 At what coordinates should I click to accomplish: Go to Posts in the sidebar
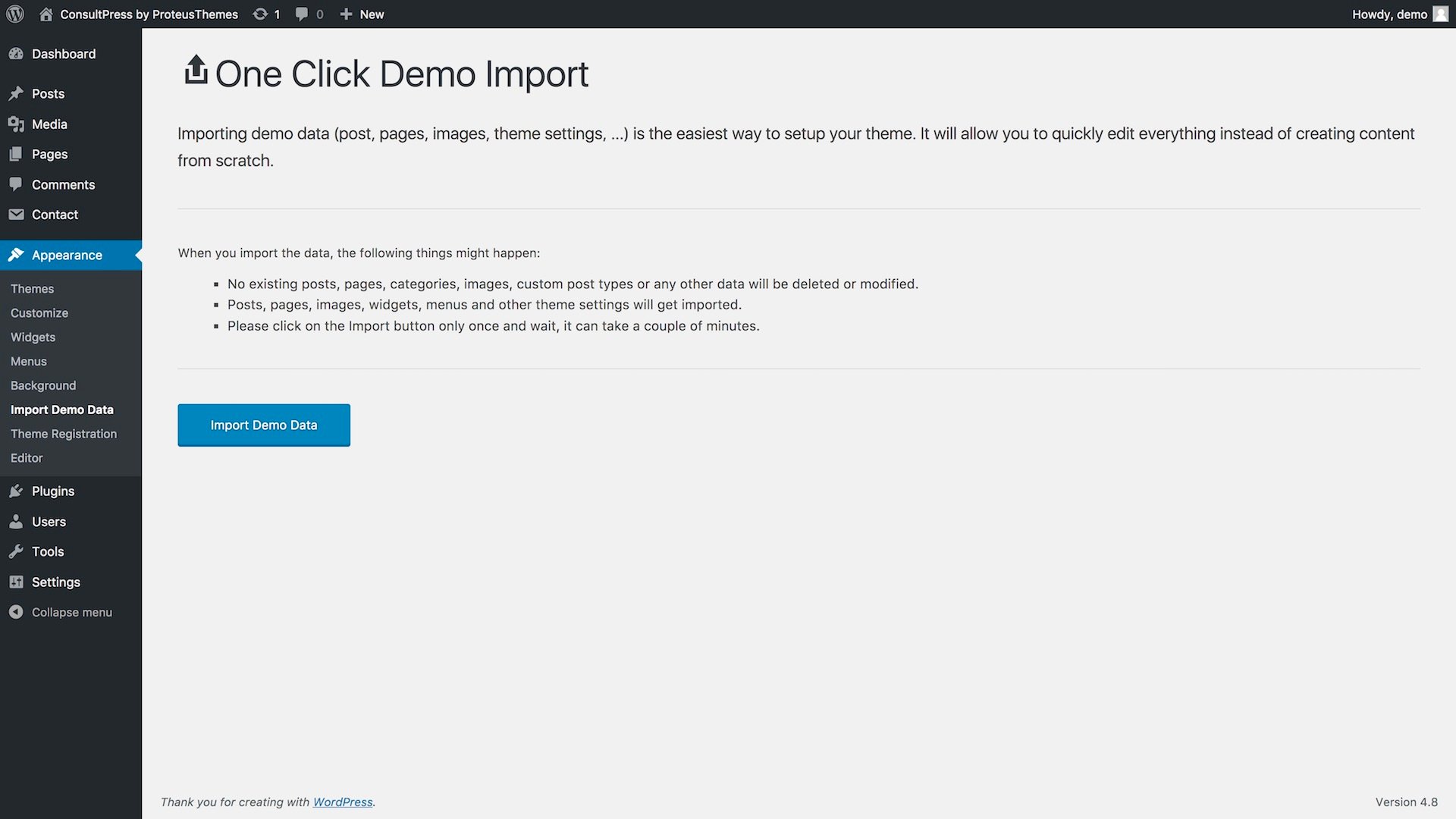pos(48,94)
